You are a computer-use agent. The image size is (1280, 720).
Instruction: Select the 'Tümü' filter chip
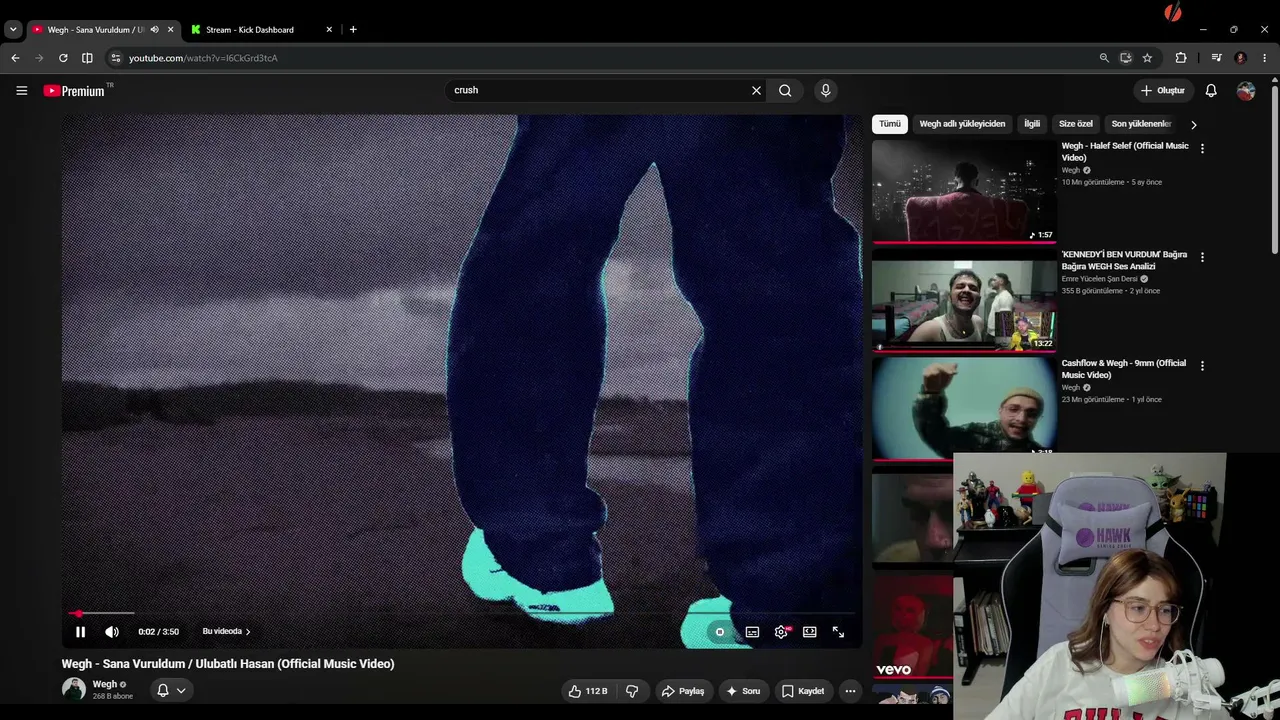tap(890, 124)
